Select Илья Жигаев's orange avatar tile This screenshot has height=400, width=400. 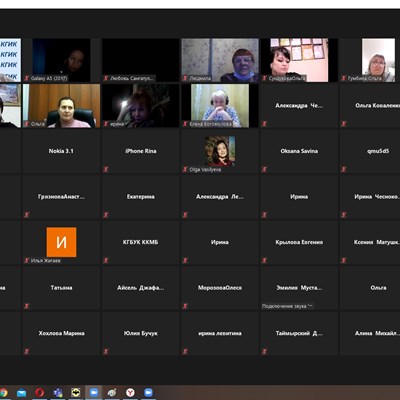[x=61, y=242]
